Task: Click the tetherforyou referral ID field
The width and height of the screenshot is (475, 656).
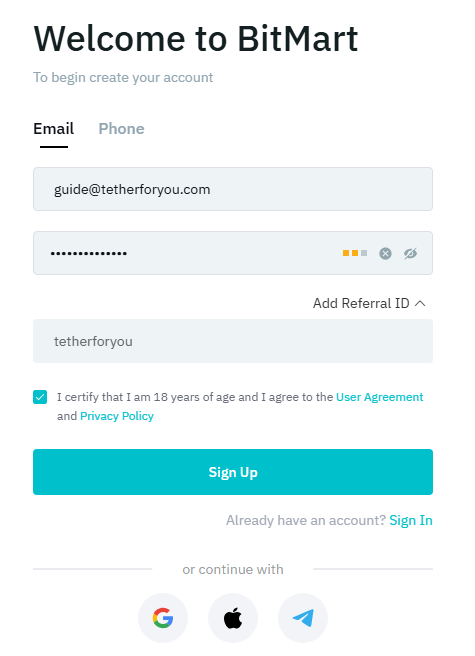Action: coord(233,341)
